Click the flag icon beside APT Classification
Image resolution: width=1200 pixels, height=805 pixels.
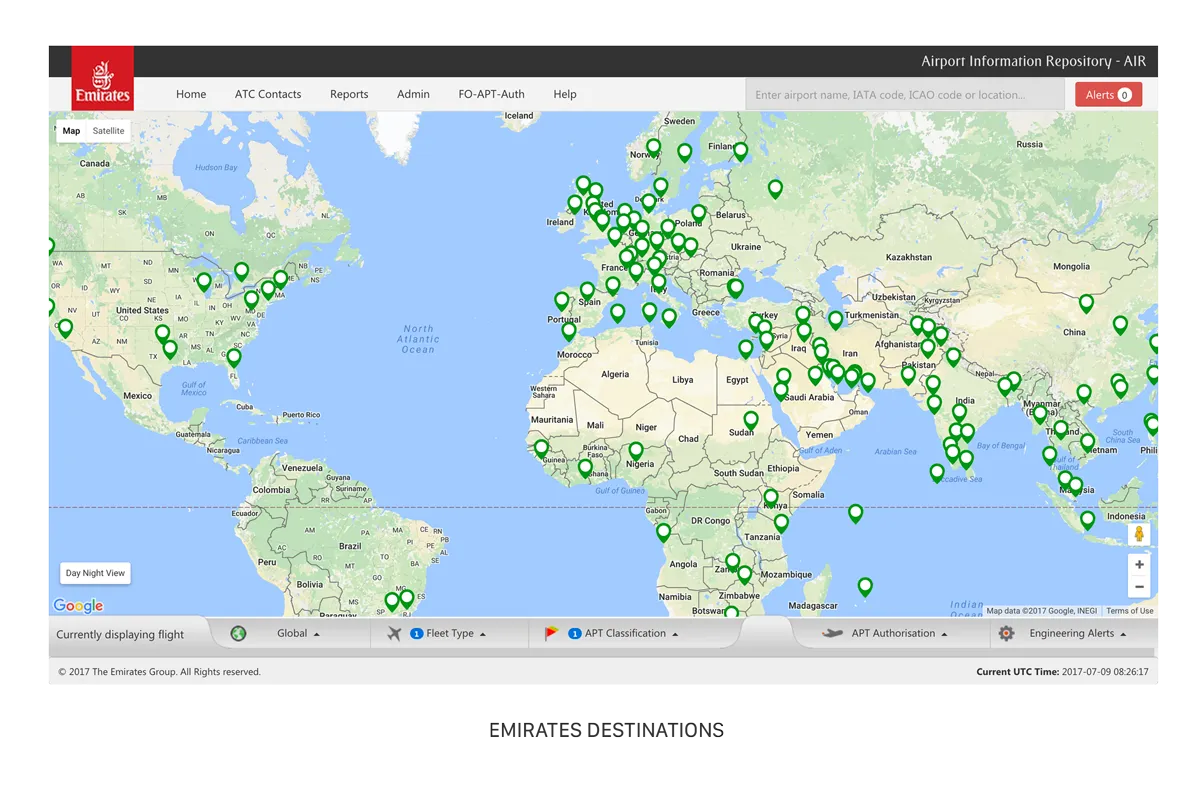coord(550,633)
